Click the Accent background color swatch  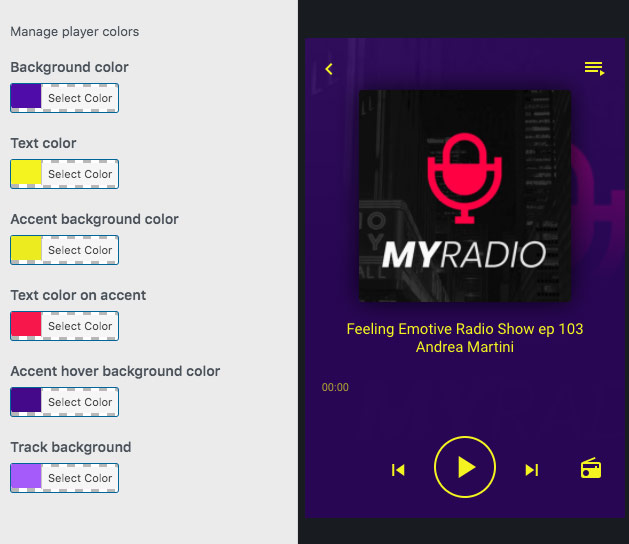(26, 250)
